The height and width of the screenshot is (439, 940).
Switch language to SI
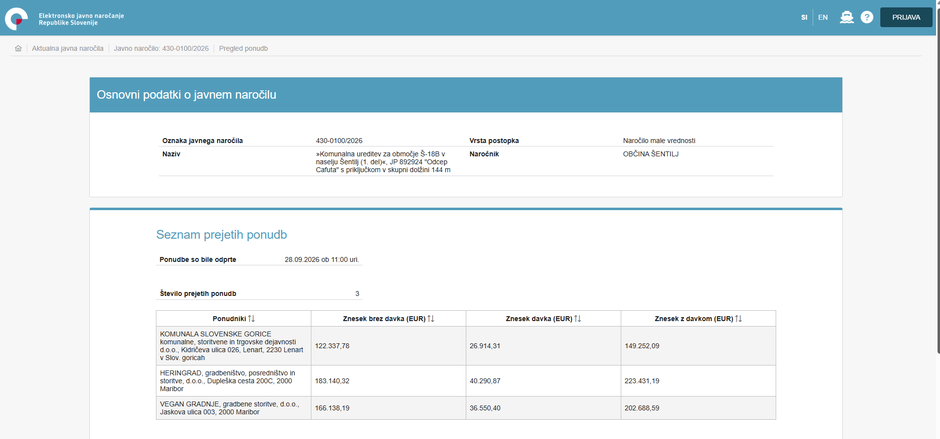(x=804, y=17)
